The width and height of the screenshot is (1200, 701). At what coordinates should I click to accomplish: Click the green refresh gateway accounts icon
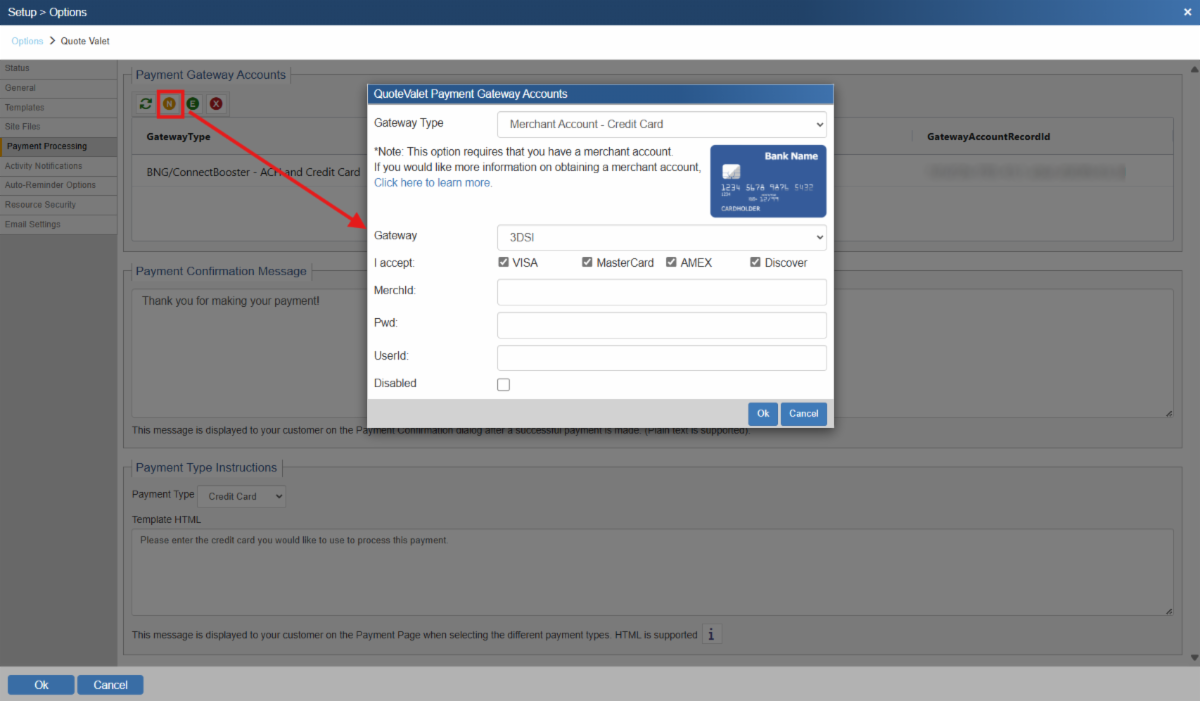(x=146, y=103)
